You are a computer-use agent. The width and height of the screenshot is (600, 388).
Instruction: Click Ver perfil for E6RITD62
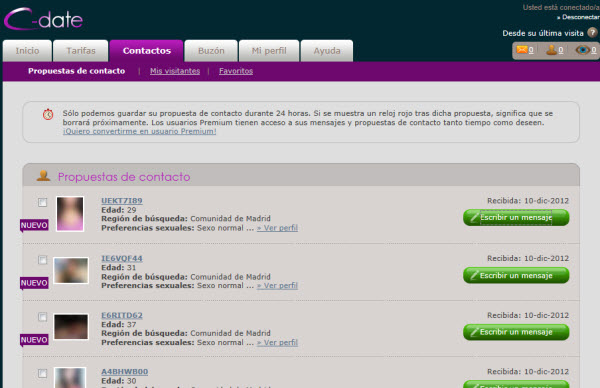(277, 342)
